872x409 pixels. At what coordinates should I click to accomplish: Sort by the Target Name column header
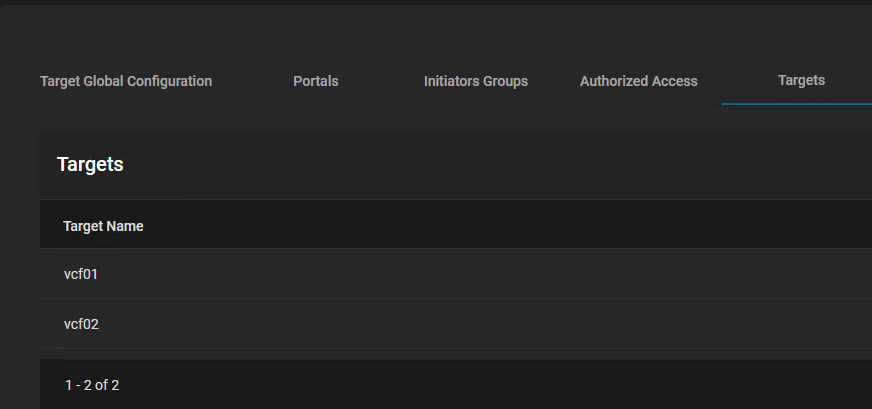(103, 226)
